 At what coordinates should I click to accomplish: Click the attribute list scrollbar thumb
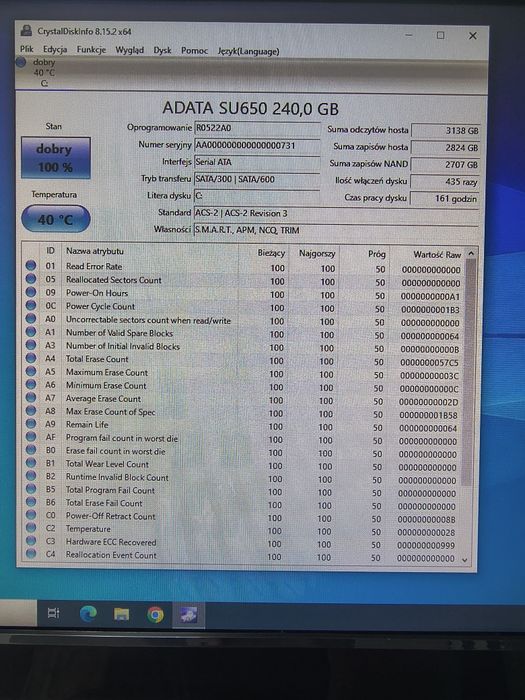coord(469,372)
